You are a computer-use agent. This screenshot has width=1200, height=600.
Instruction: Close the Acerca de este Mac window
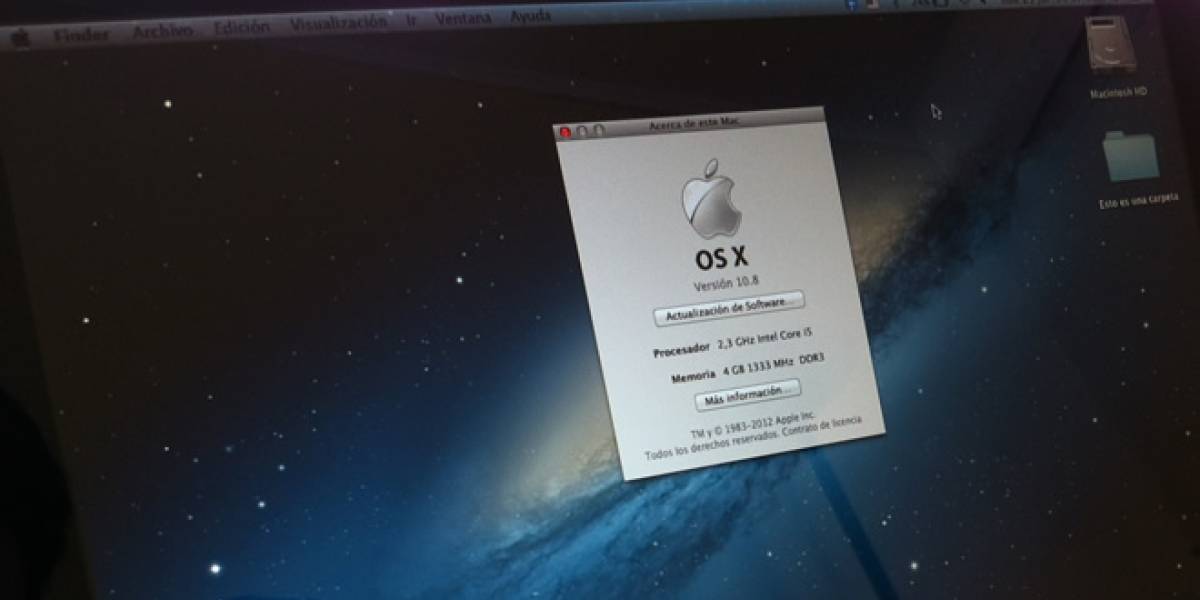tap(565, 131)
